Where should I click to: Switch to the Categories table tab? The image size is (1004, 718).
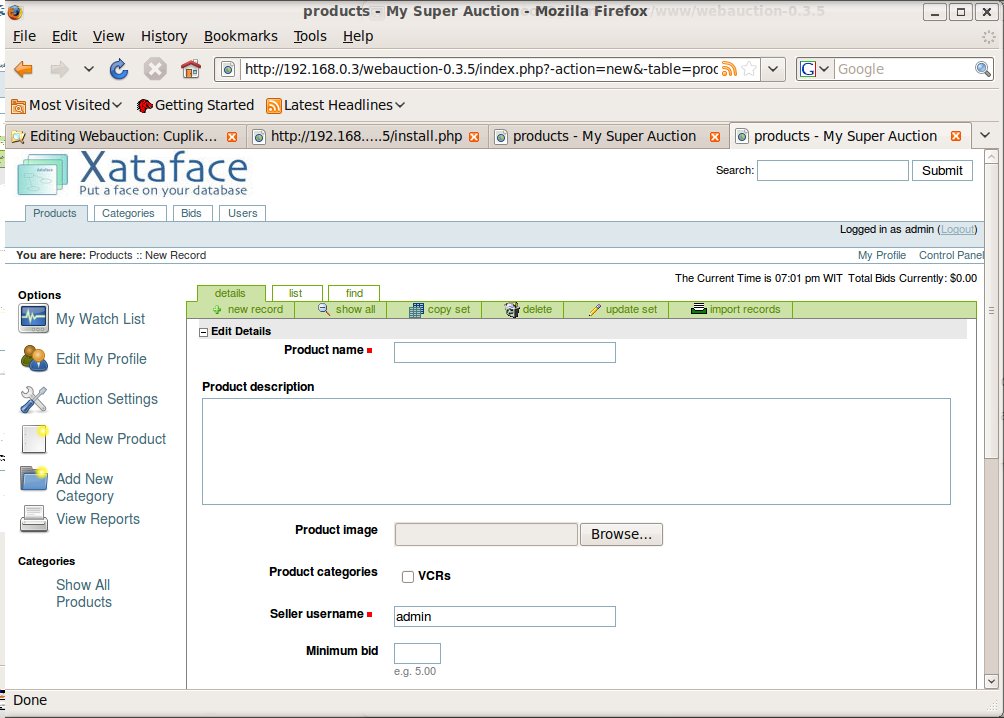click(x=128, y=213)
